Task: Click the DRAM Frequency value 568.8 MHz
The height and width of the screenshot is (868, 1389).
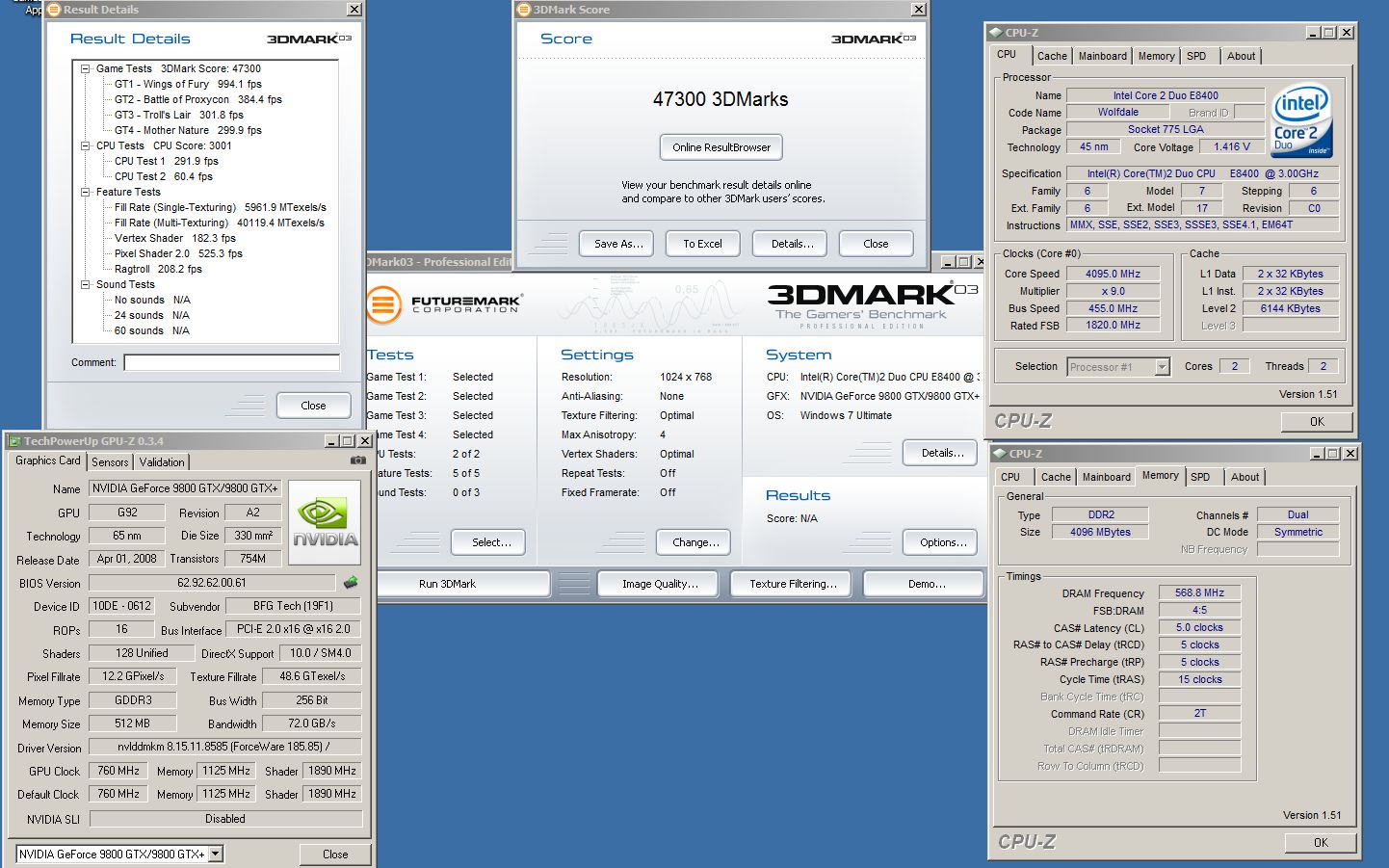Action: (x=1199, y=593)
